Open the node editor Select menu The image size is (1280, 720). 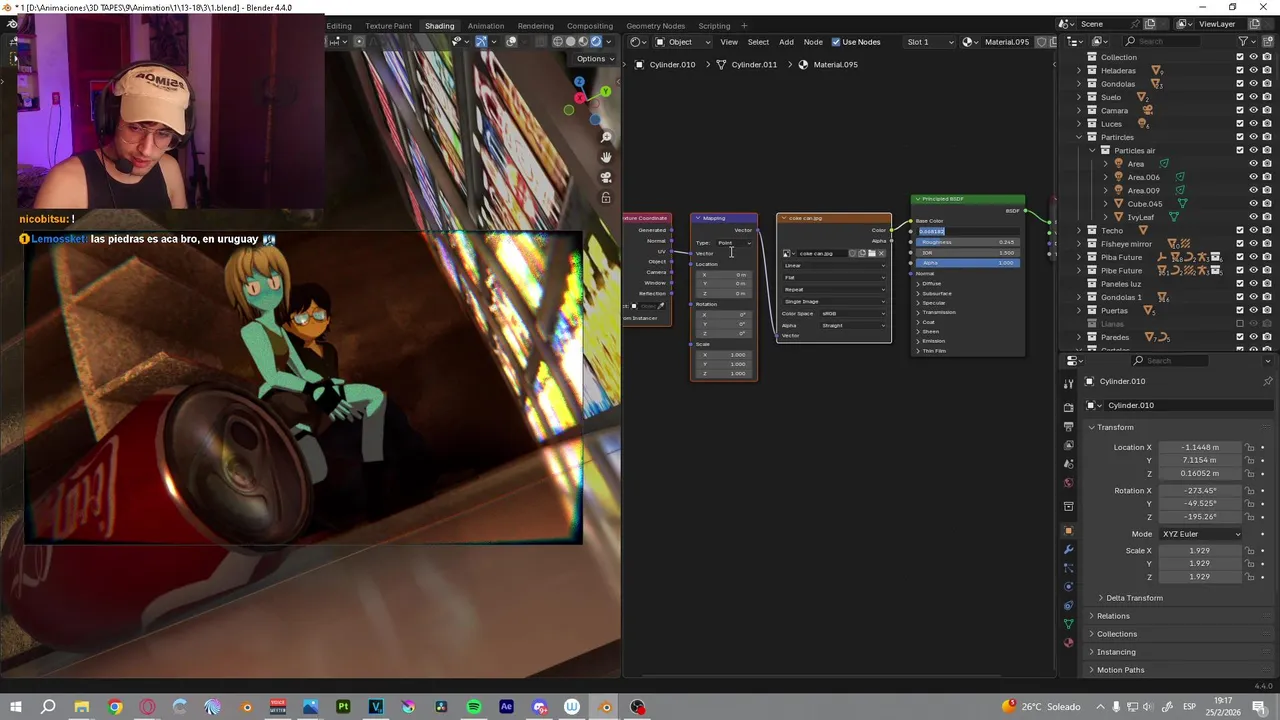(758, 42)
